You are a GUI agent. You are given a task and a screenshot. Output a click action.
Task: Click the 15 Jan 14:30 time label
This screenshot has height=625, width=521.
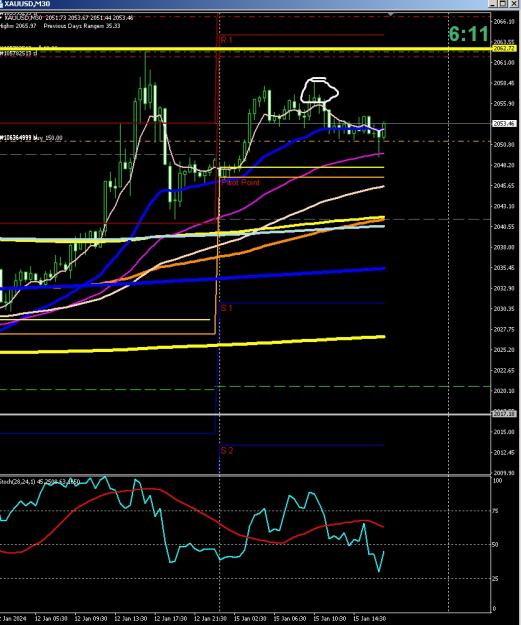point(370,618)
